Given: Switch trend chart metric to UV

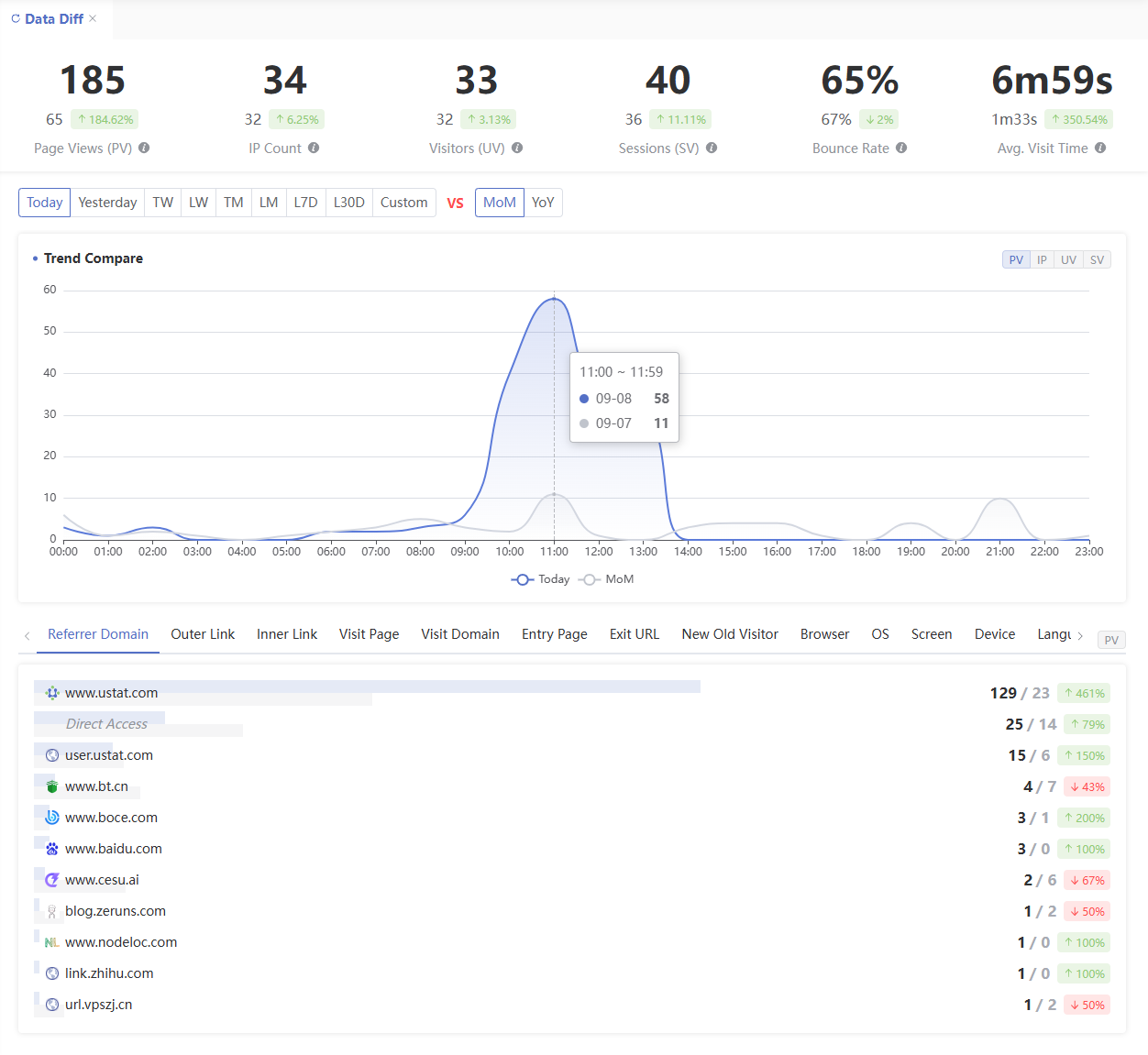Looking at the screenshot, I should point(1068,259).
